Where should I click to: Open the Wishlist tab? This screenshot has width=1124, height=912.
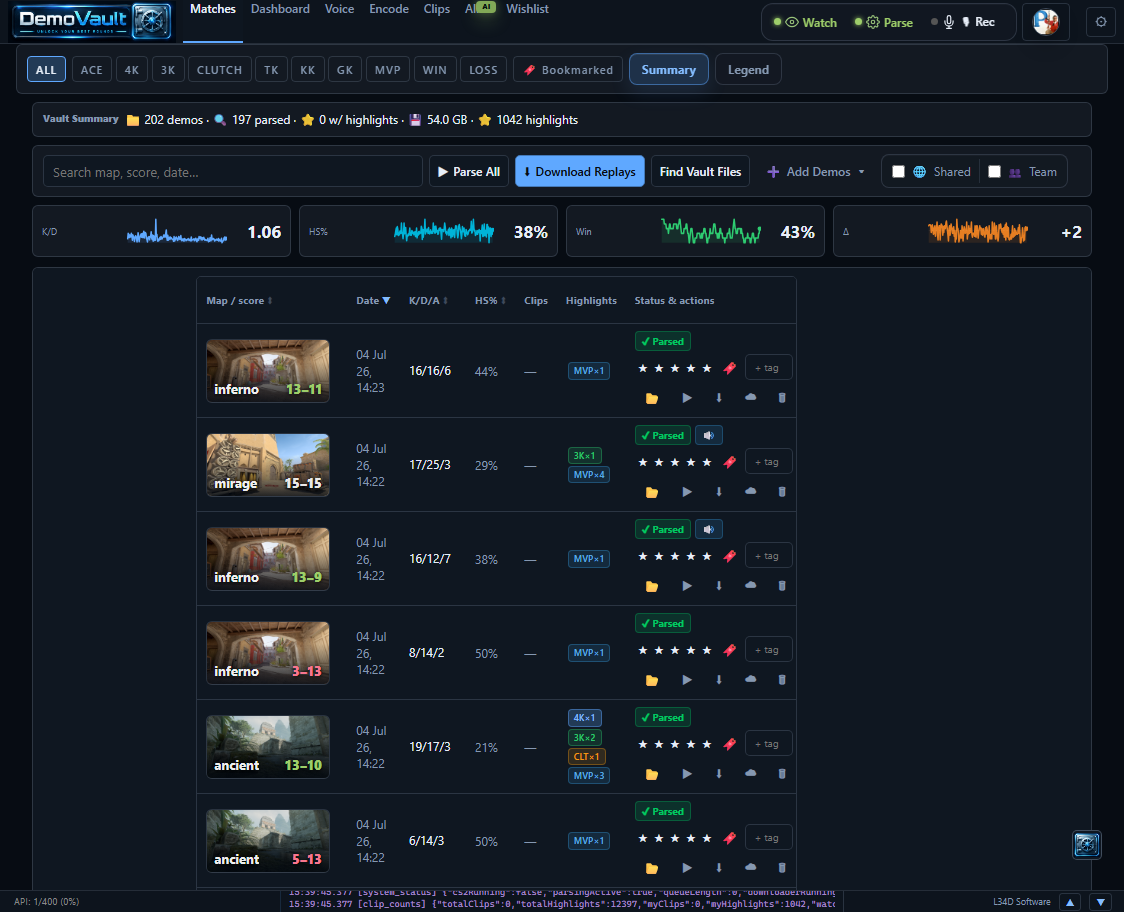(x=527, y=9)
